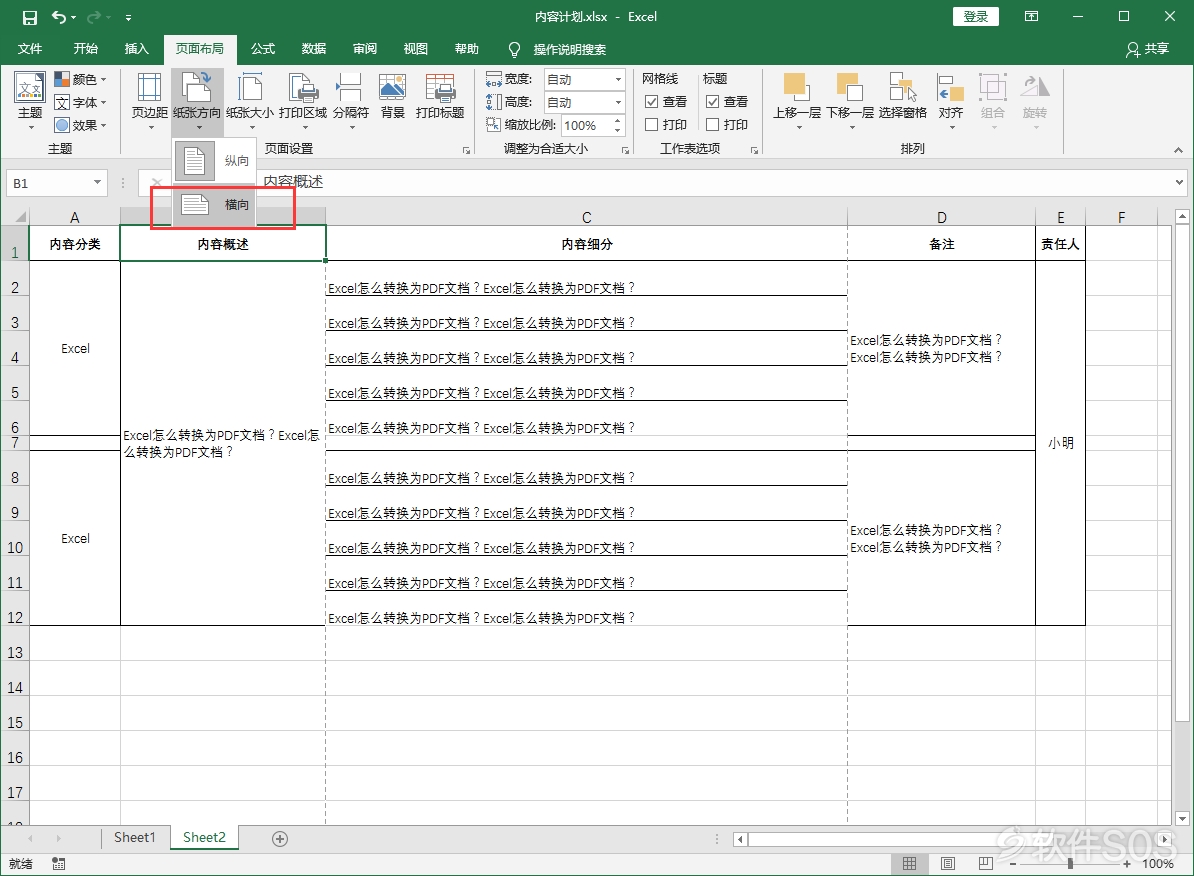Image resolution: width=1194 pixels, height=876 pixels.
Task: Toggle Headings Print (打印) checkbox
Action: 713,124
